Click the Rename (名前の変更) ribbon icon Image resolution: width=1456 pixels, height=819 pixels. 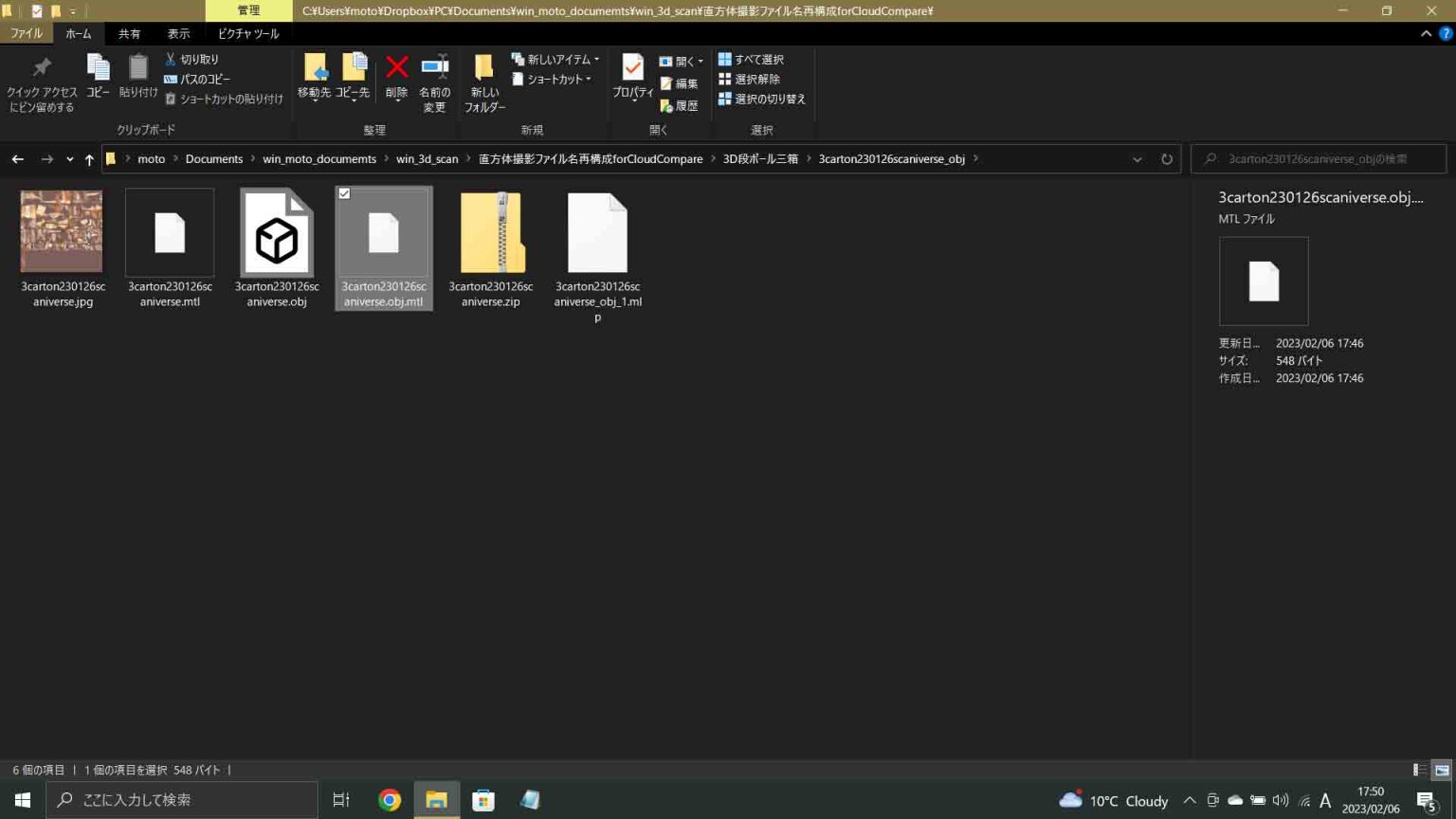pyautogui.click(x=434, y=68)
